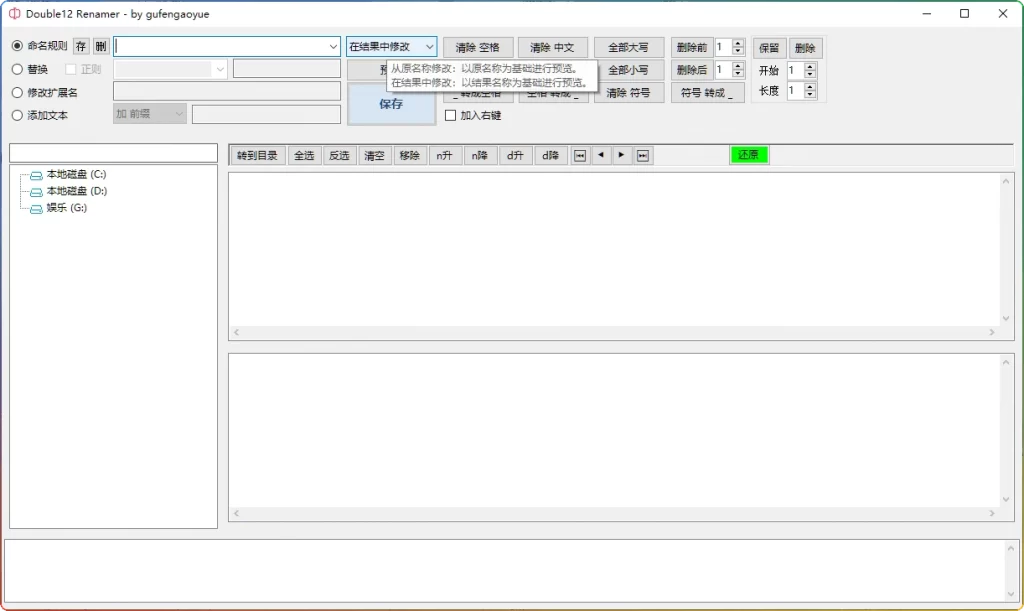The width and height of the screenshot is (1024, 611).
Task: Click the 反选 toolbar item
Action: coord(339,155)
